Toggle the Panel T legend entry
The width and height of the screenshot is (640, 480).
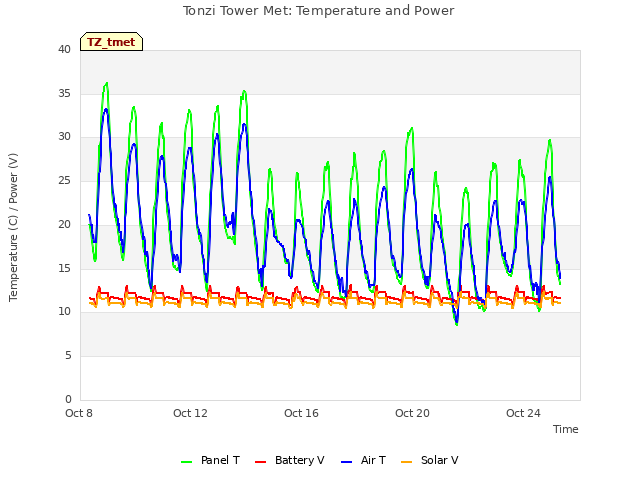click(210, 460)
